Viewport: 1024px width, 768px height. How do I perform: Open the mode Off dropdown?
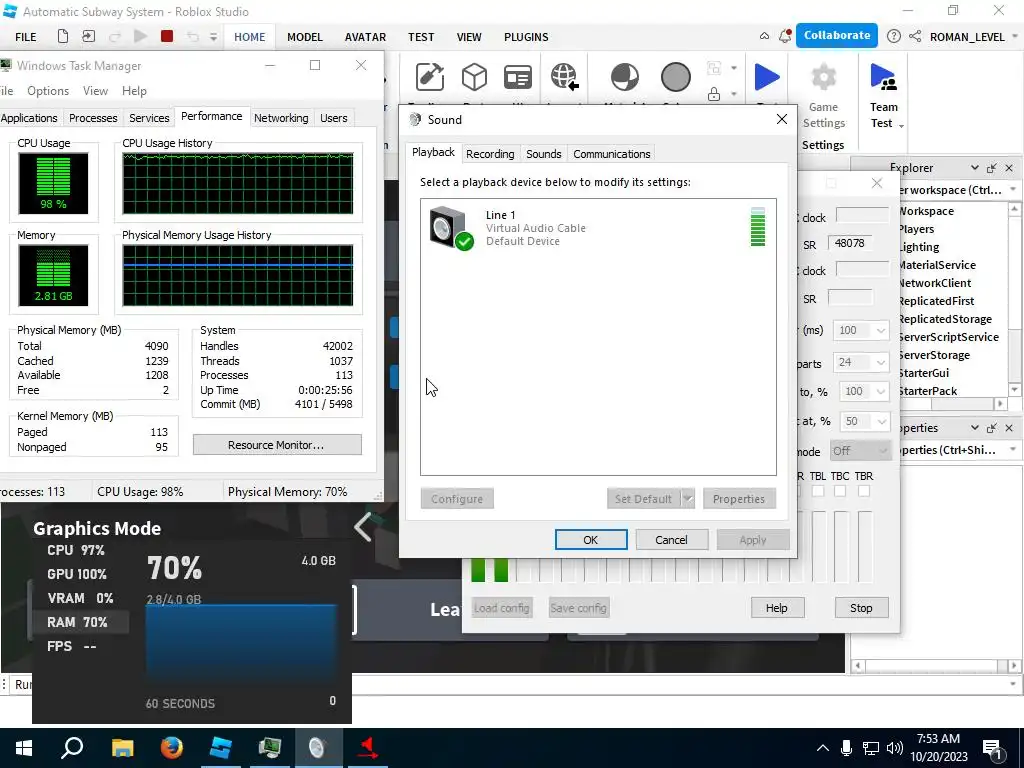860,451
